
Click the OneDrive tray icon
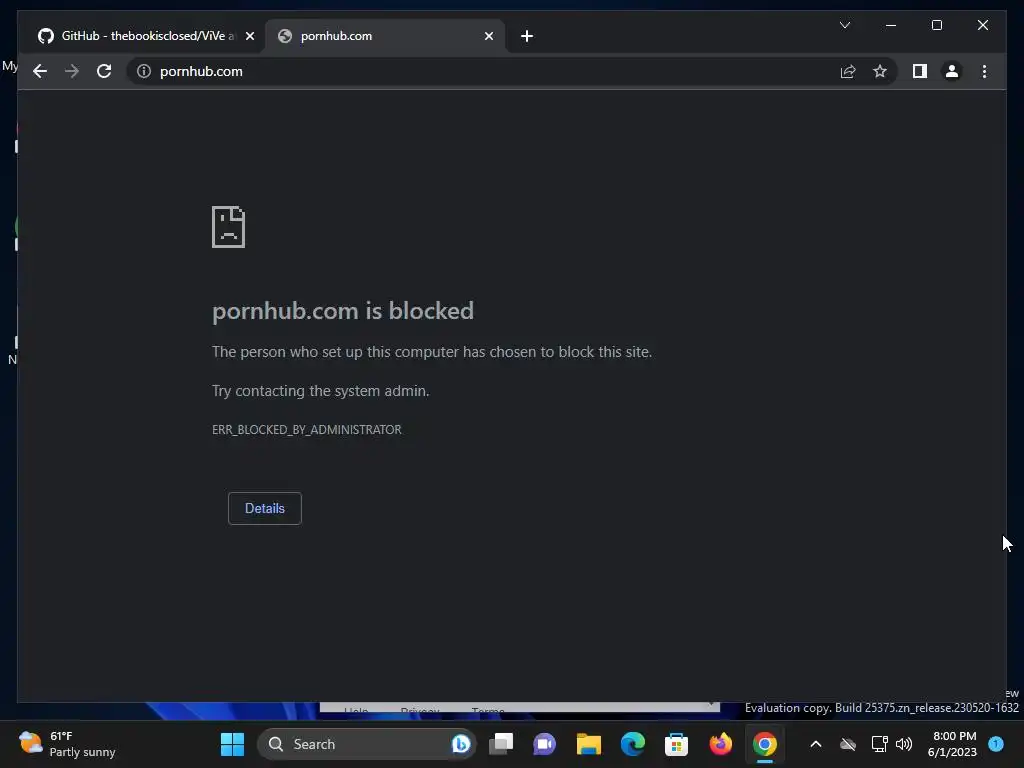tap(848, 744)
